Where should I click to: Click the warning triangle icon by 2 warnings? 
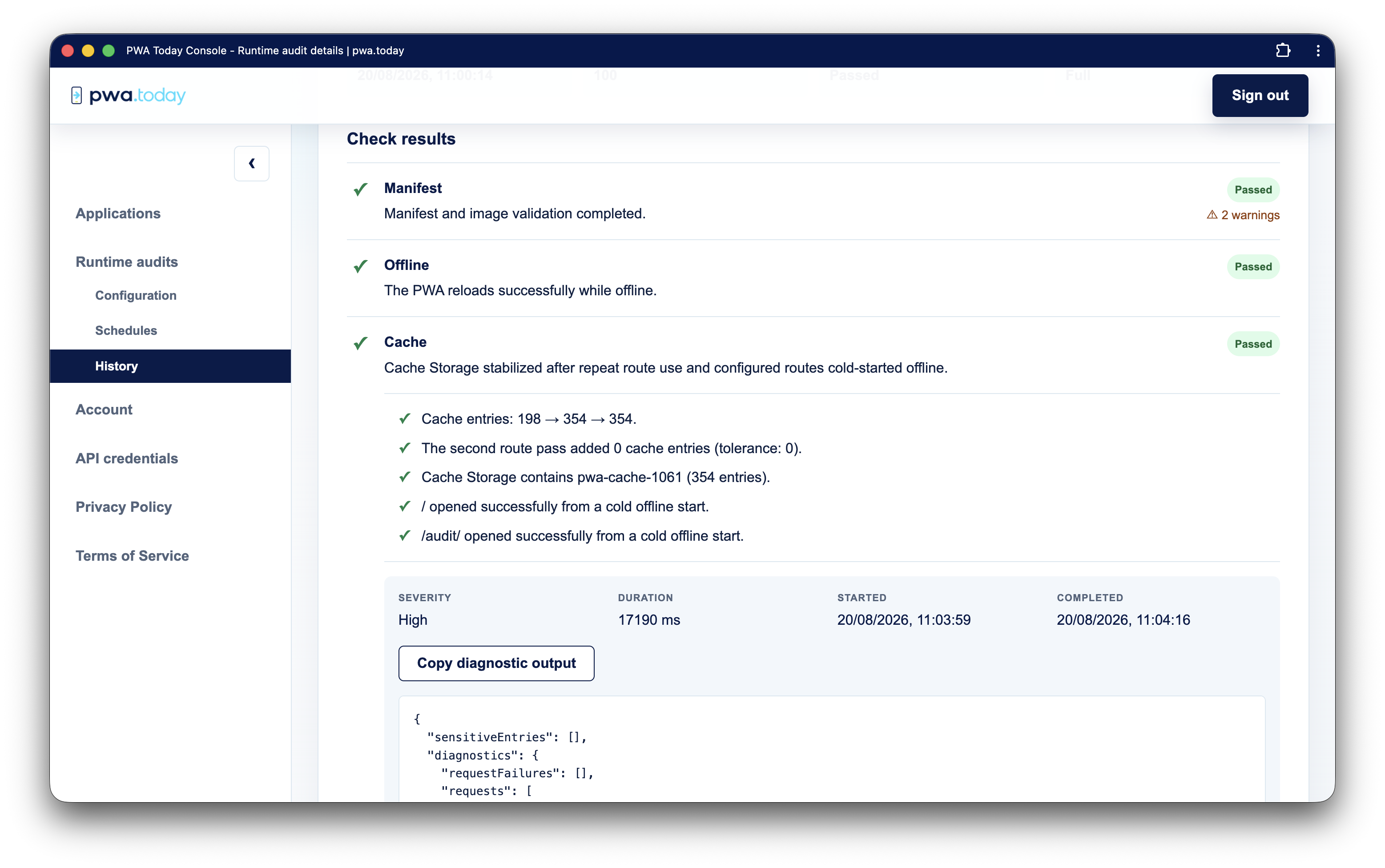click(1212, 215)
